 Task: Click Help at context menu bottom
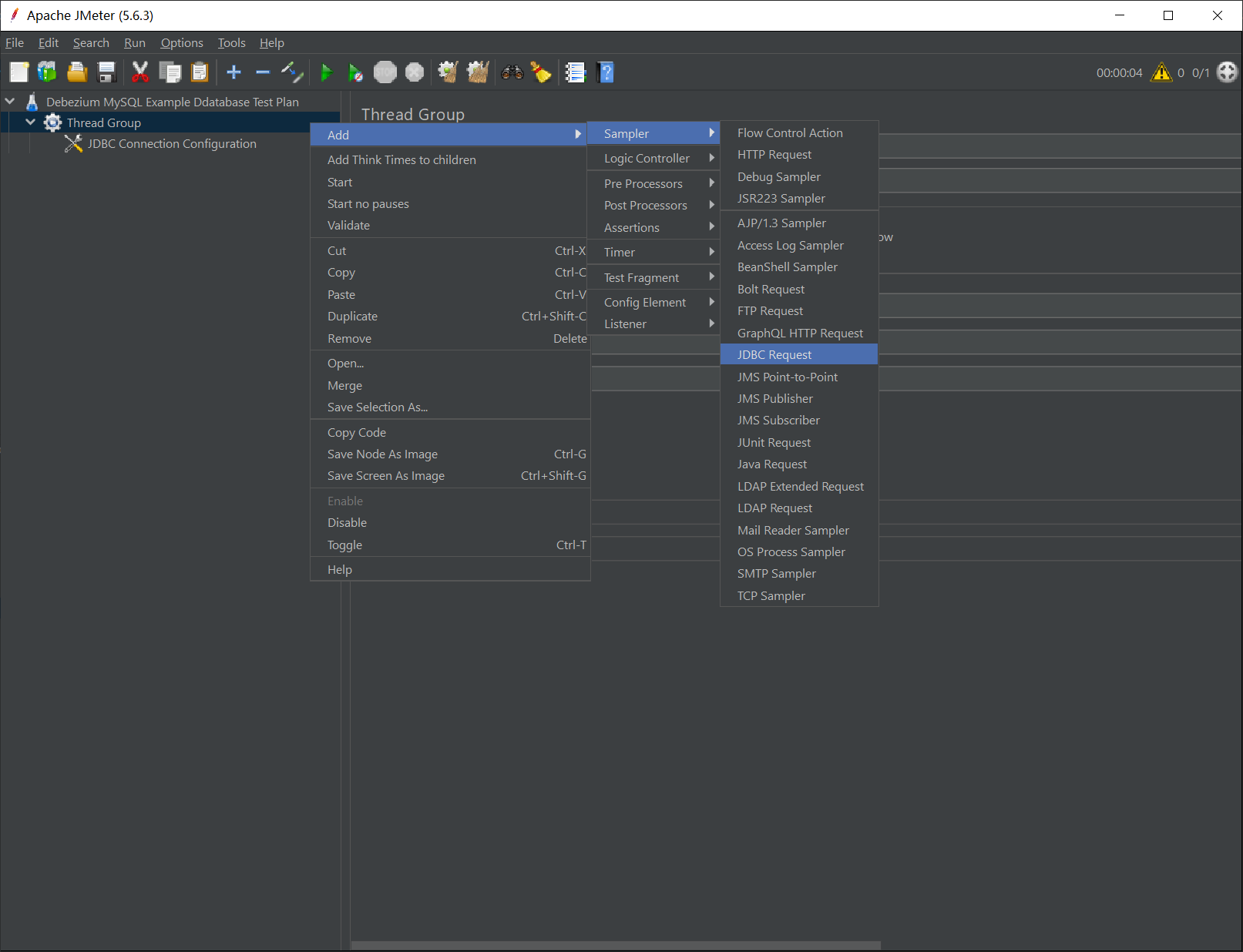point(450,569)
